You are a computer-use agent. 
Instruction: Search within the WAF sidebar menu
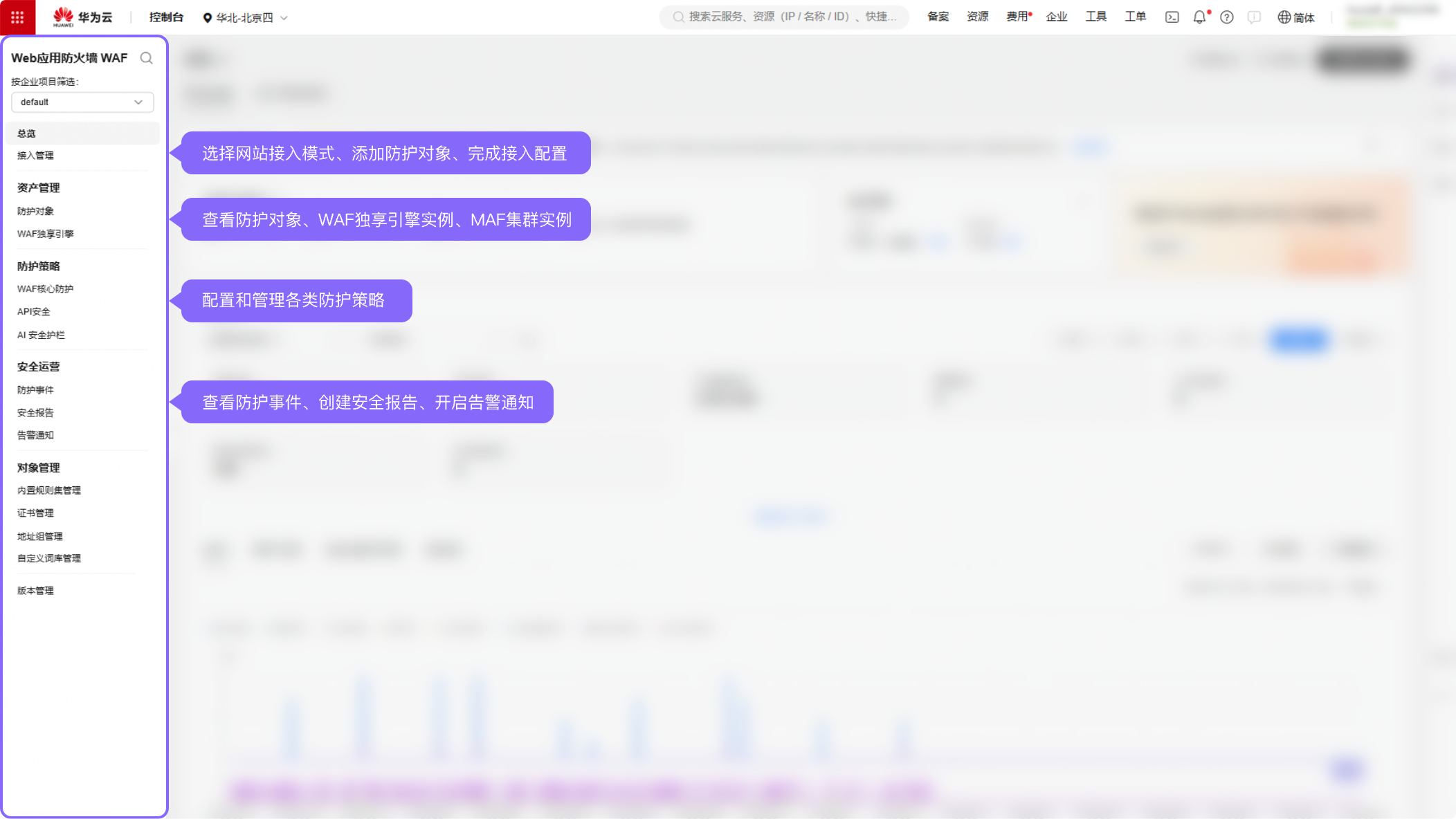[146, 58]
